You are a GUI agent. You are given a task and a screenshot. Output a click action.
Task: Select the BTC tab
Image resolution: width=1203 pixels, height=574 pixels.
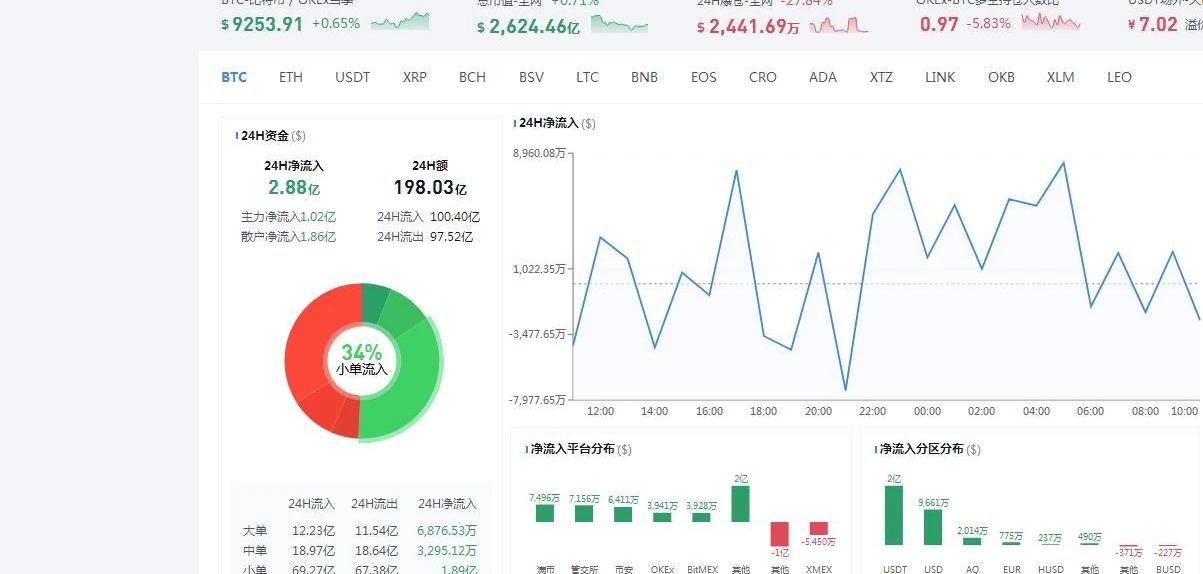[234, 77]
